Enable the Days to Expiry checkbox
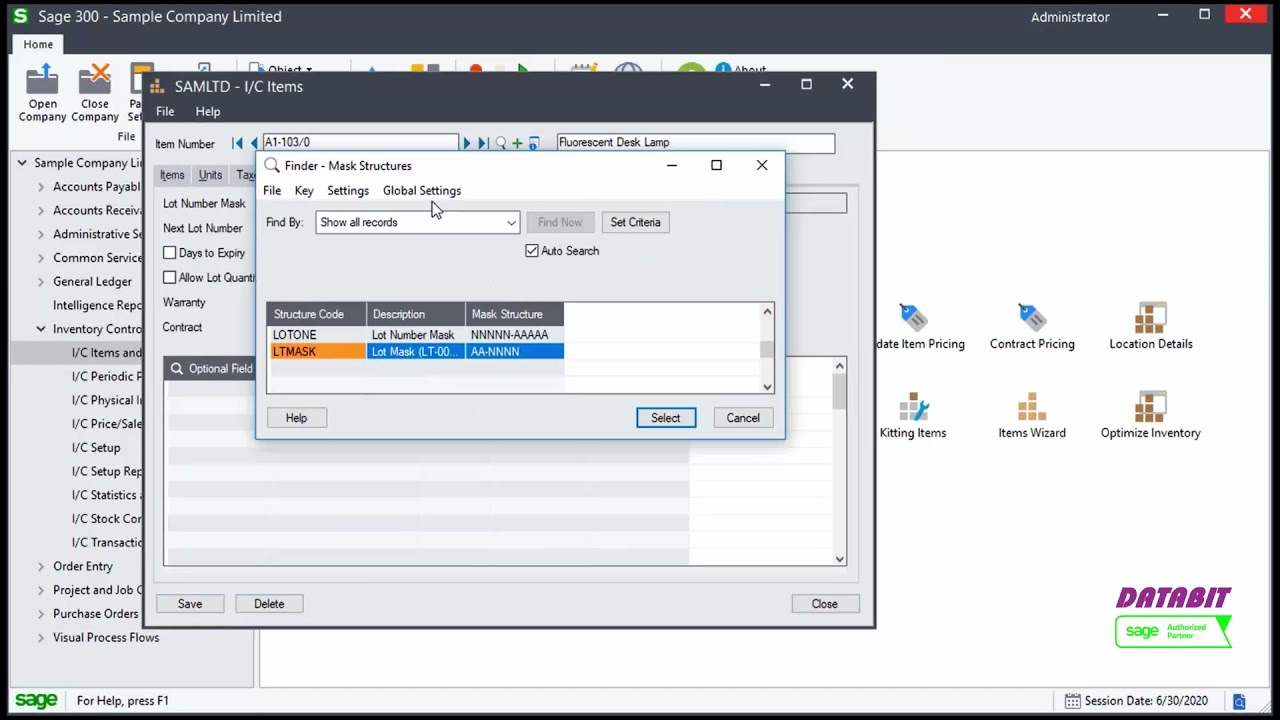 pos(170,253)
